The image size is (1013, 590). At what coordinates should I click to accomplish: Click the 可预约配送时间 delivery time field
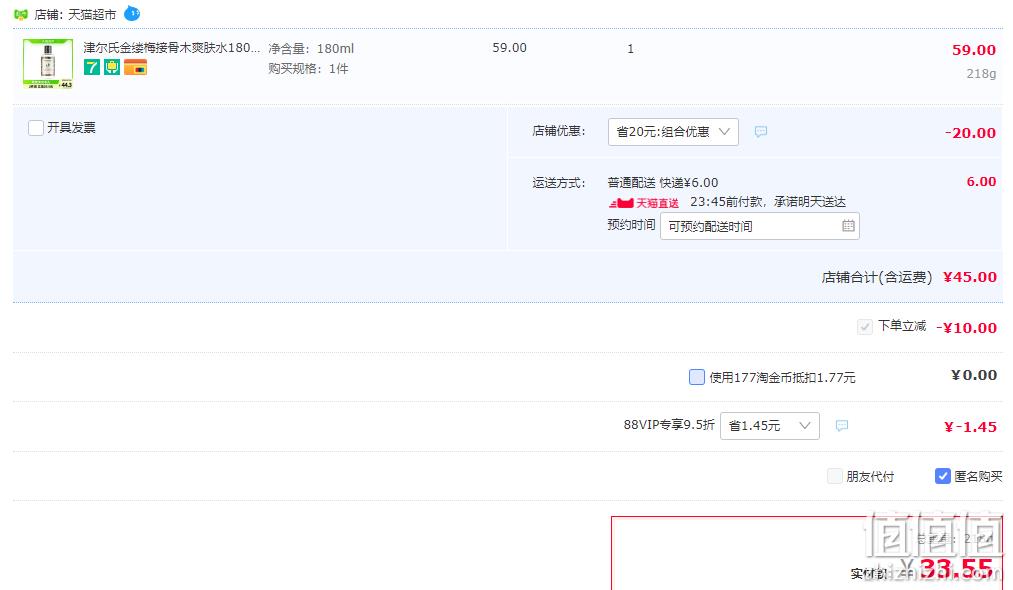[759, 226]
